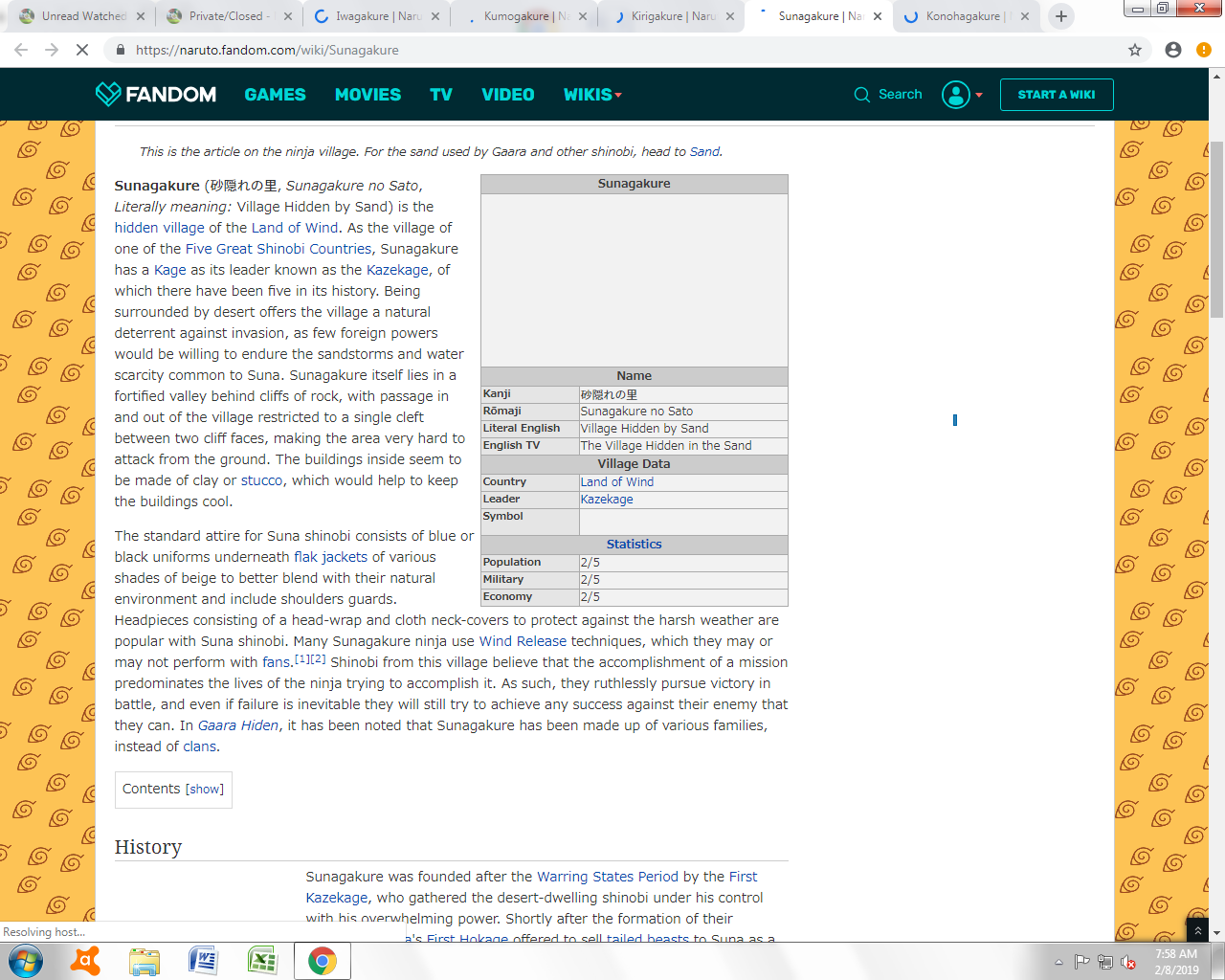Switch to the Private/Closed tab
Screen dimensions: 1225x980
229,16
